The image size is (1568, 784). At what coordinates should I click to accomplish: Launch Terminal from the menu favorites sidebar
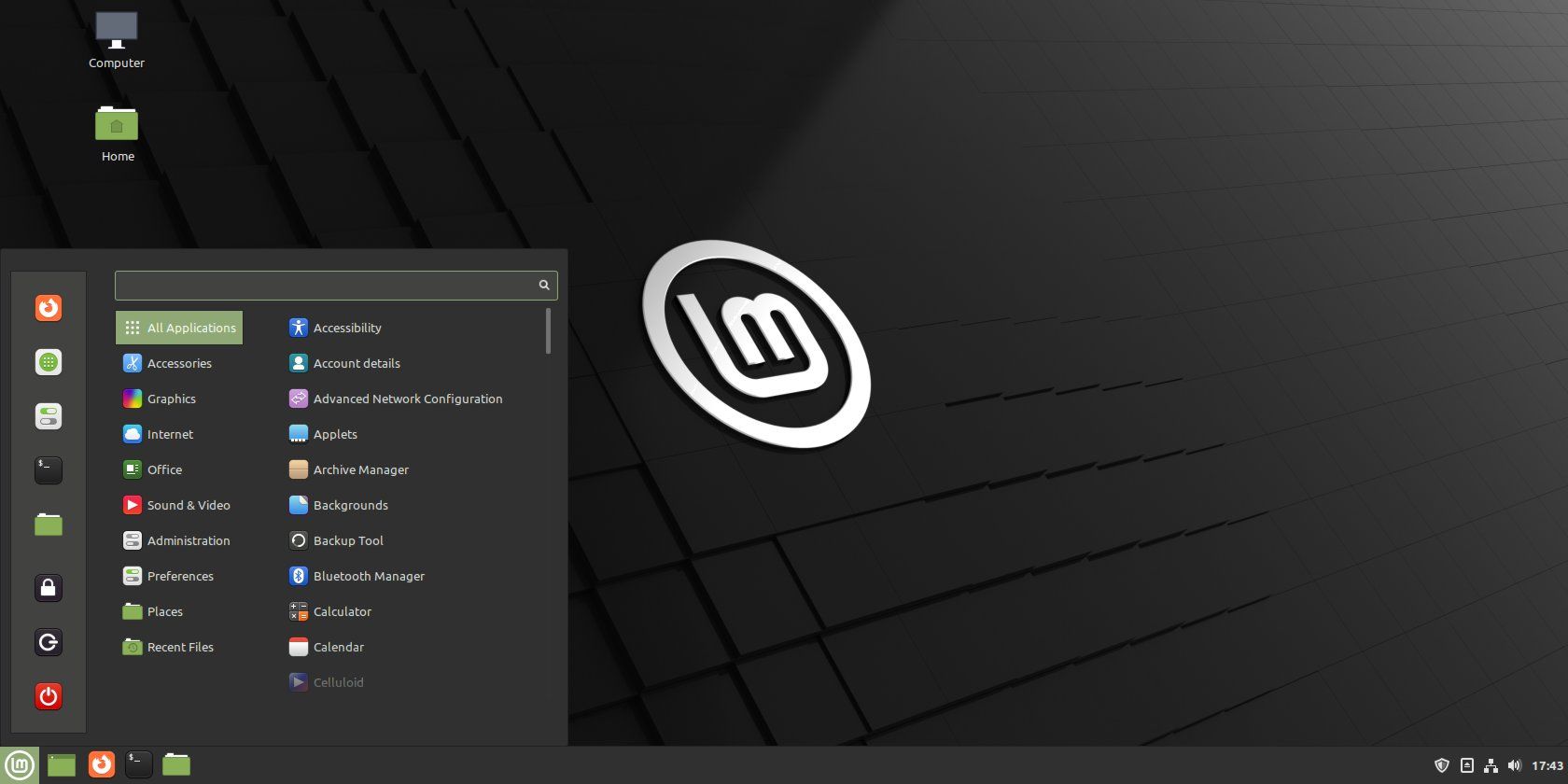49,469
